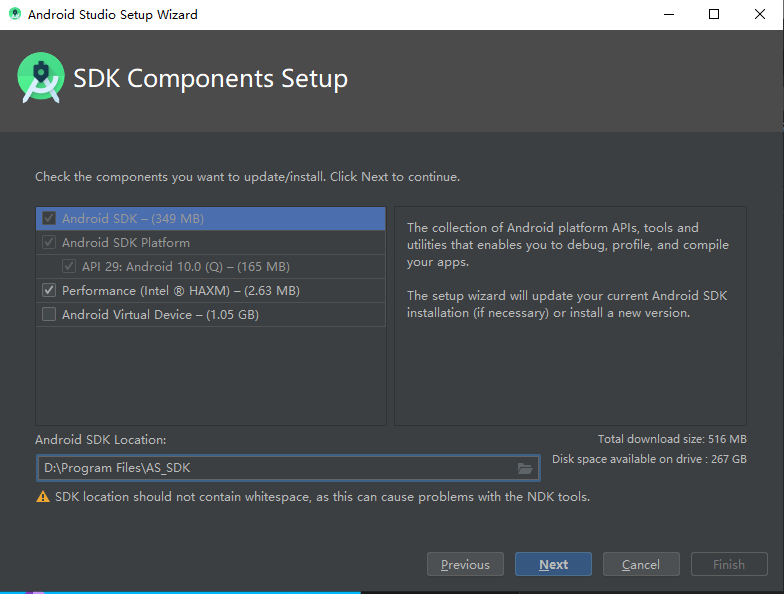The width and height of the screenshot is (784, 594).
Task: Select the Android Virtual Device – (1.05 GB) text
Action: [160, 314]
